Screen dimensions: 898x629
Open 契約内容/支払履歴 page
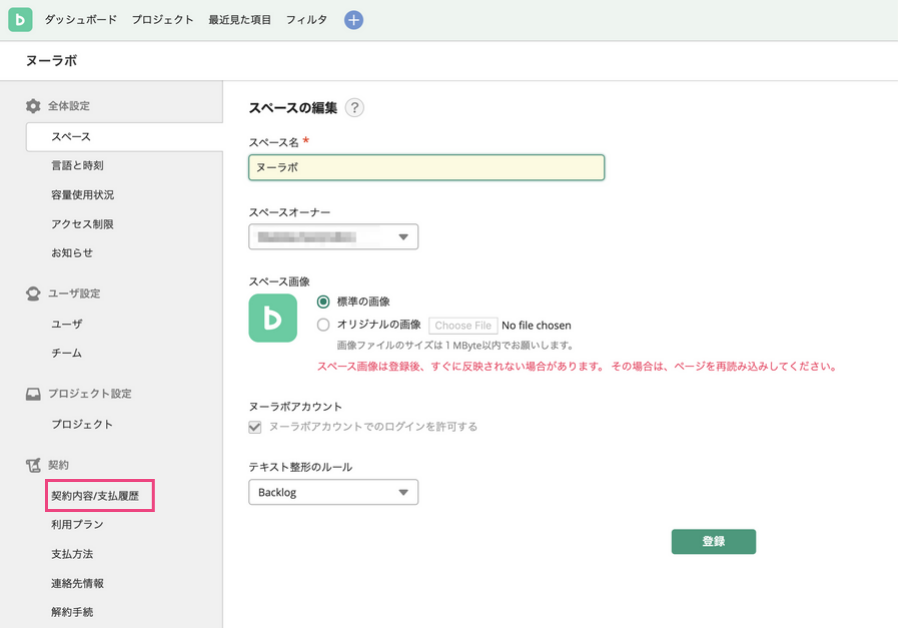click(95, 496)
